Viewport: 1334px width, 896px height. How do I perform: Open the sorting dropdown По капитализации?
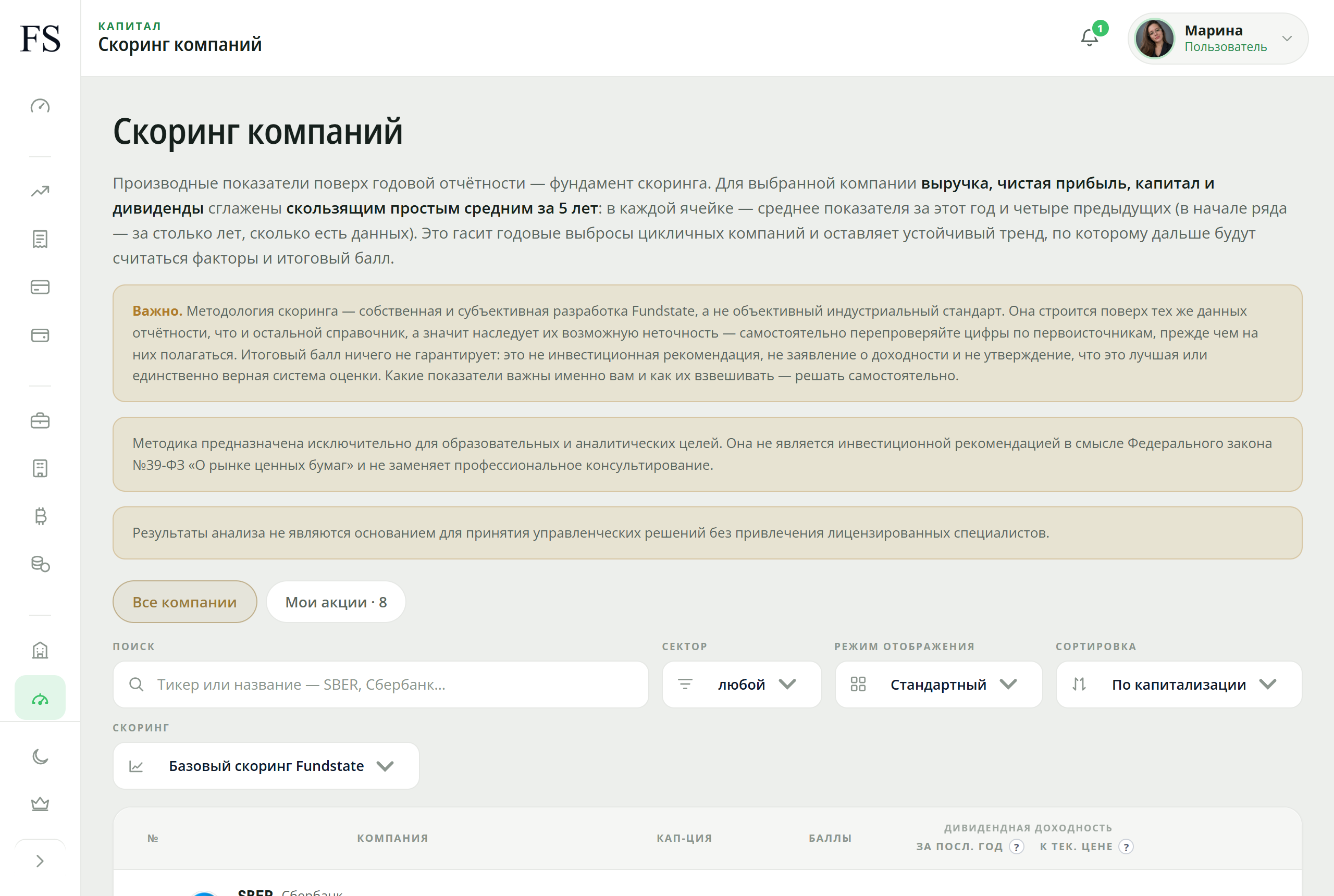[x=1179, y=685]
